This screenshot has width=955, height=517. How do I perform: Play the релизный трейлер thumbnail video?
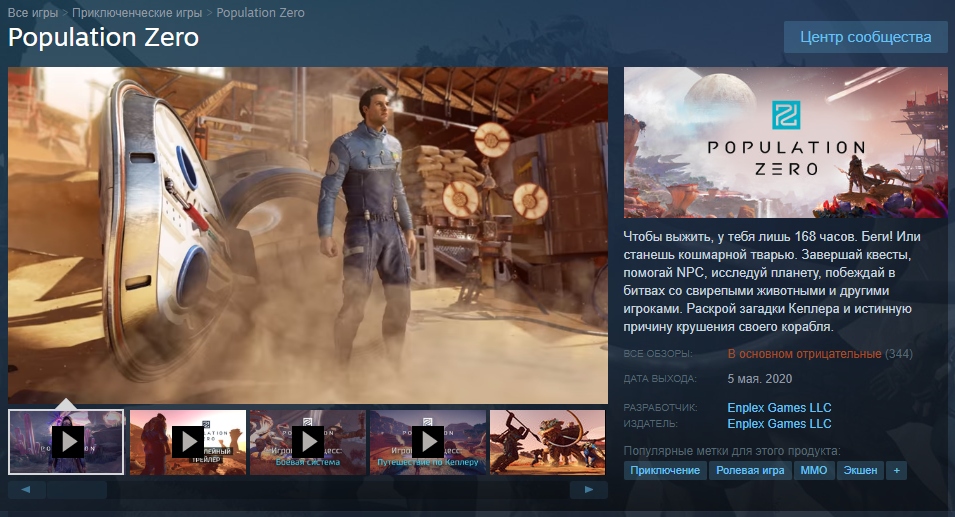(188, 442)
